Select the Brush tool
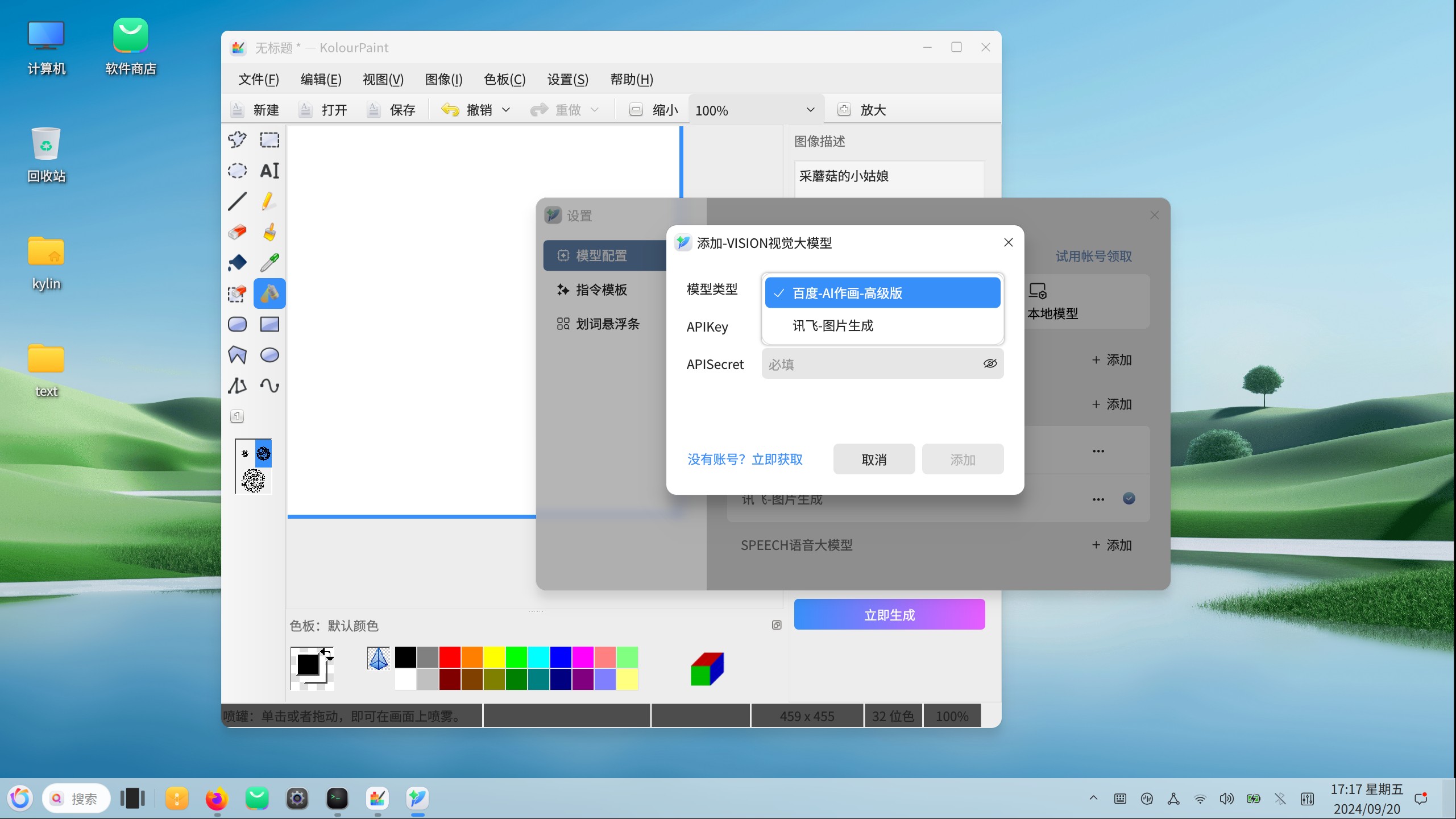1456x819 pixels. click(269, 232)
